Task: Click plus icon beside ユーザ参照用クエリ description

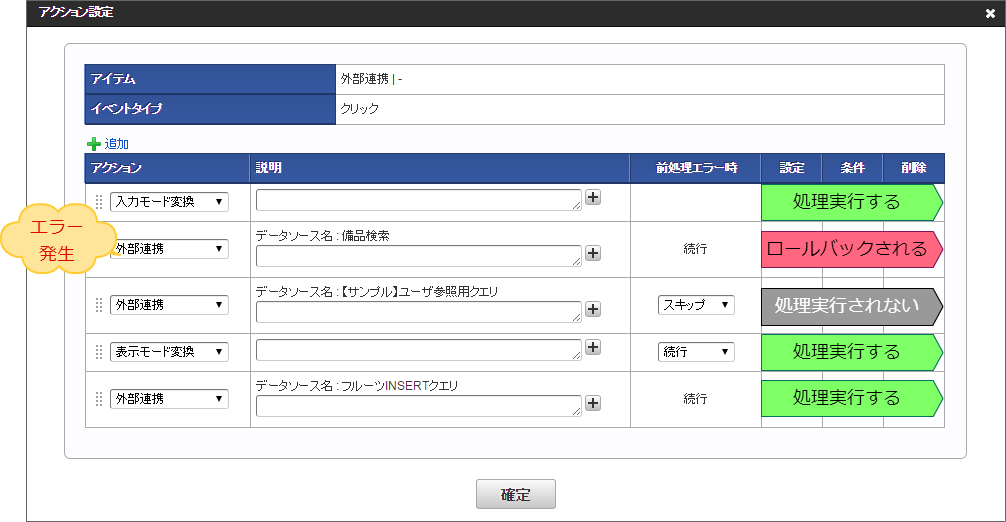Action: 593,309
